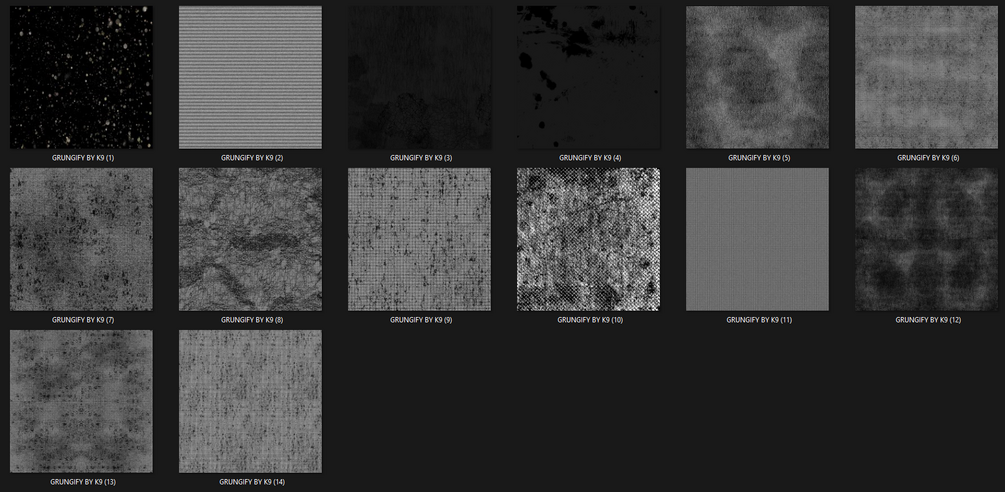
Task: Select the caption "GRUNGIFY BY K9 (11)"
Action: 760,320
